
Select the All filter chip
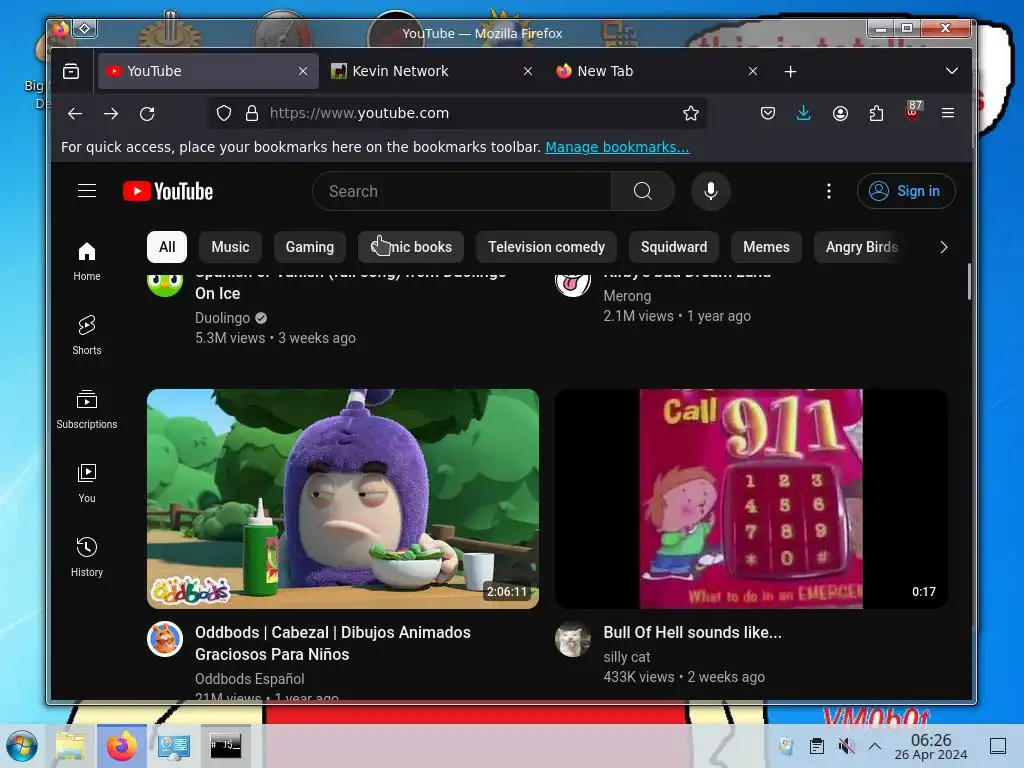tap(167, 247)
